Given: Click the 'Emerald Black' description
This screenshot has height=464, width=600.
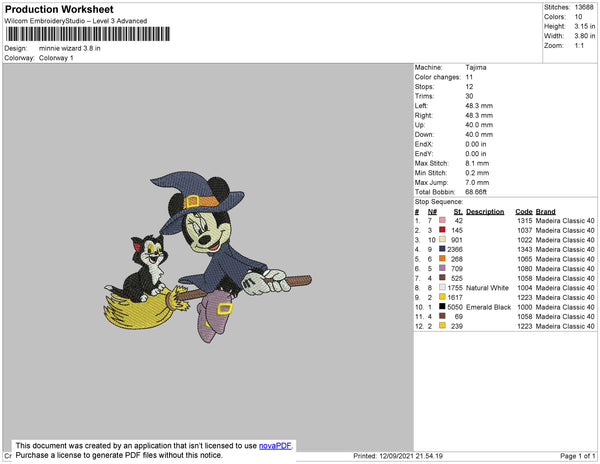Looking at the screenshot, I should 489,307.
